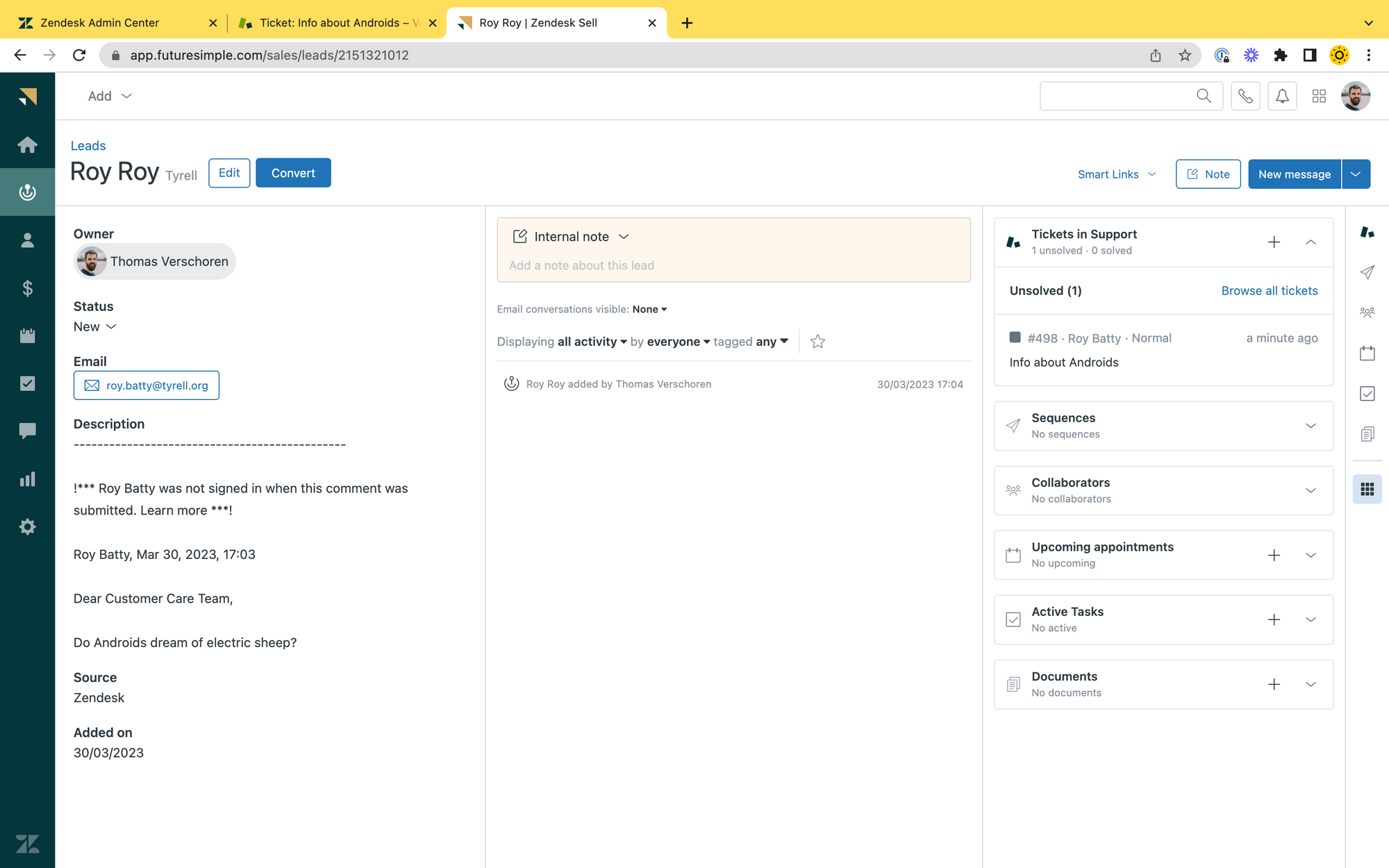This screenshot has width=1389, height=868.
Task: Switch to the Zendesk Admin Center tab
Action: point(100,23)
